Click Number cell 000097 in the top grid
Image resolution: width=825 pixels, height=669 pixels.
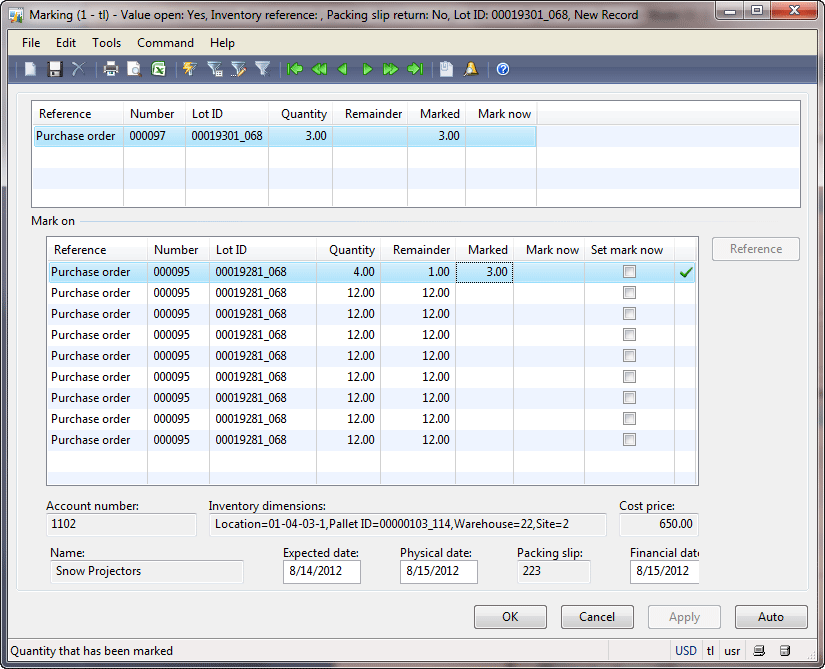click(154, 136)
